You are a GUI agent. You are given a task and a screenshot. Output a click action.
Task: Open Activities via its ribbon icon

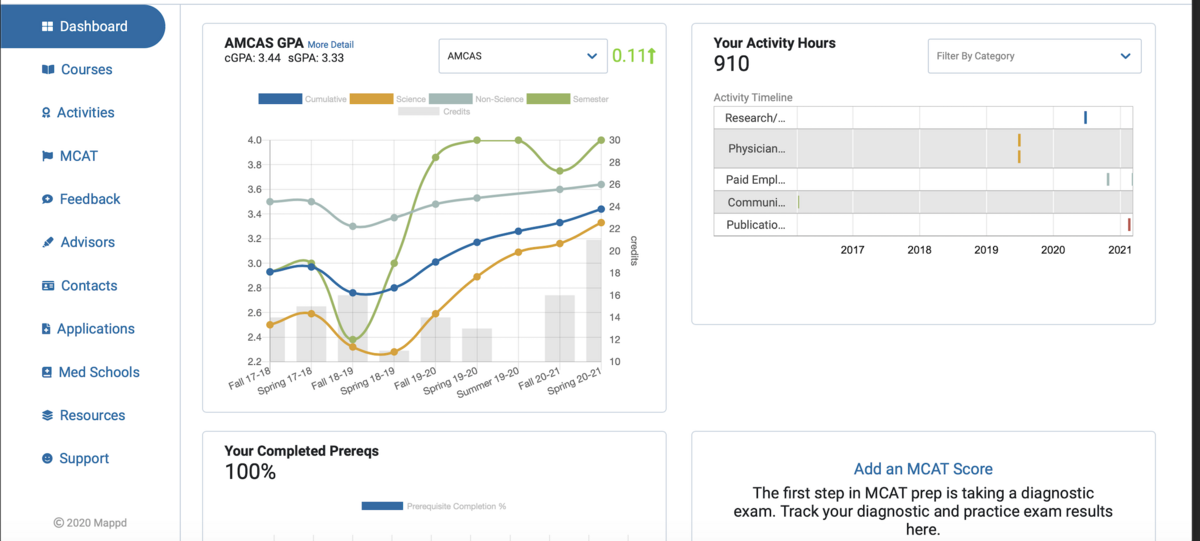(46, 113)
